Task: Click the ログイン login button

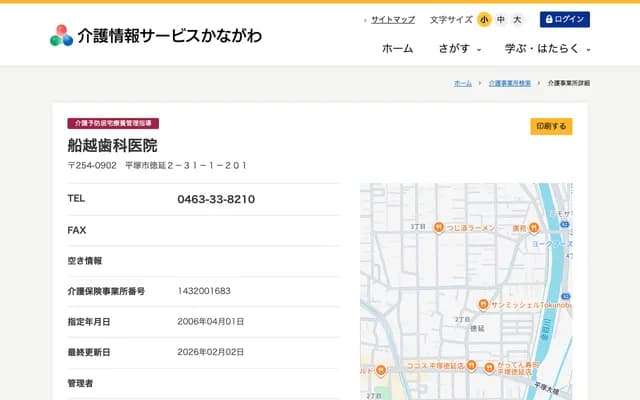Action: [565, 19]
